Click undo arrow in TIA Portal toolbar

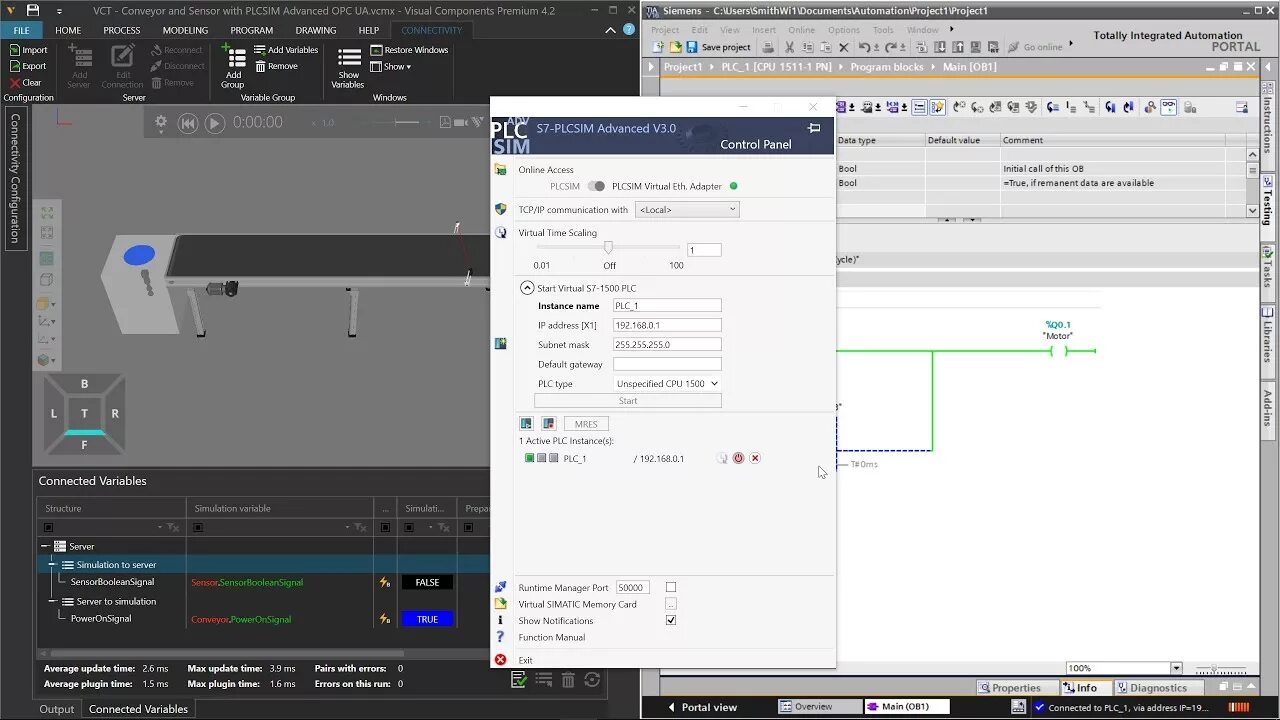tap(864, 47)
